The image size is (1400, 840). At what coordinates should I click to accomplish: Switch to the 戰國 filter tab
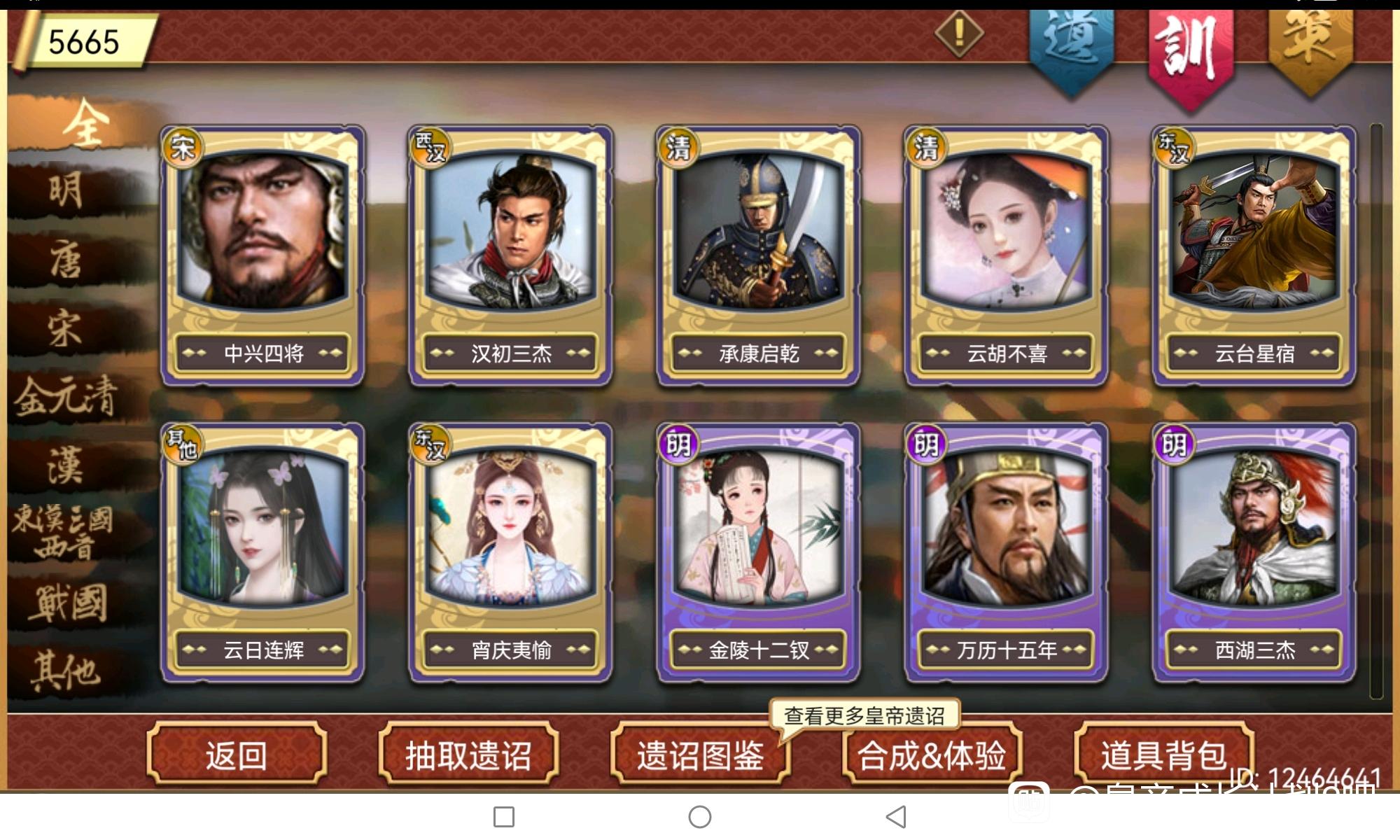66,603
